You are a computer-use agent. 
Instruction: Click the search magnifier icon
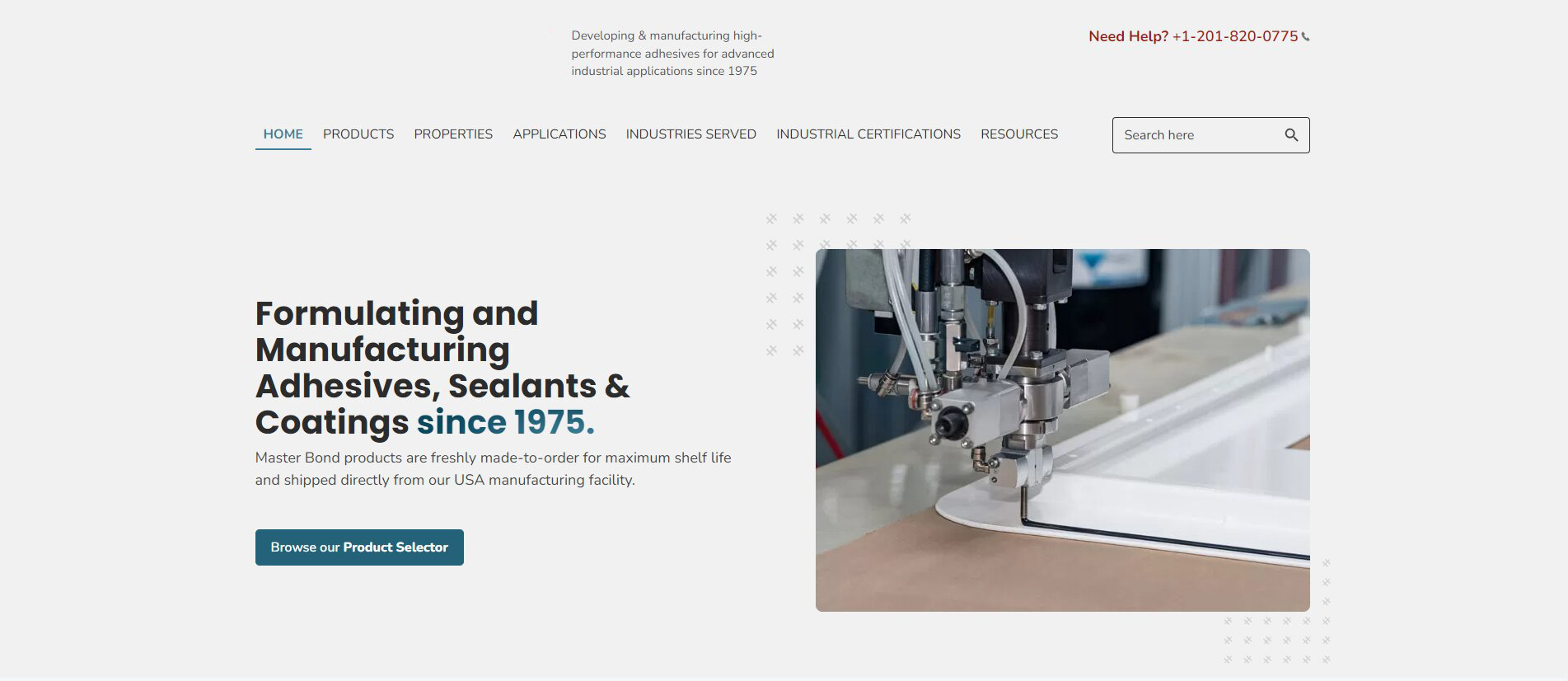(x=1291, y=135)
